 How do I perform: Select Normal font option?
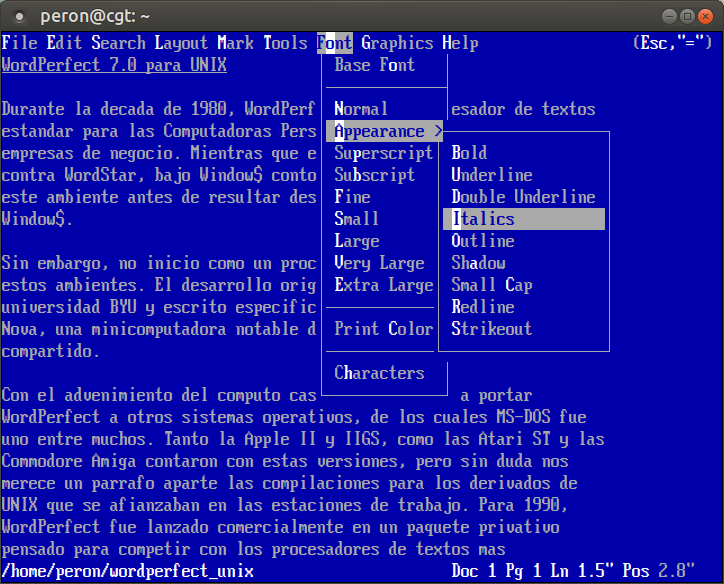361,109
